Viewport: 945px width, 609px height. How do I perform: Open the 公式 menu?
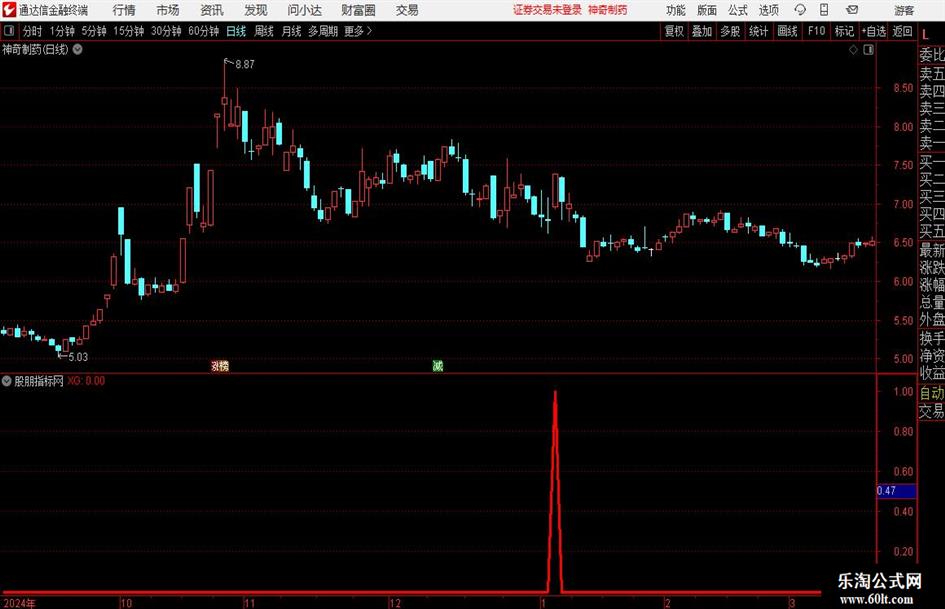[x=738, y=10]
